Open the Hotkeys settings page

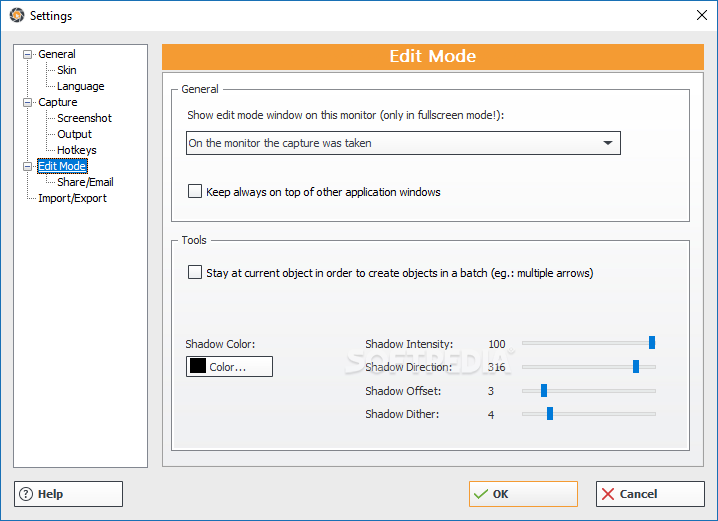click(76, 150)
